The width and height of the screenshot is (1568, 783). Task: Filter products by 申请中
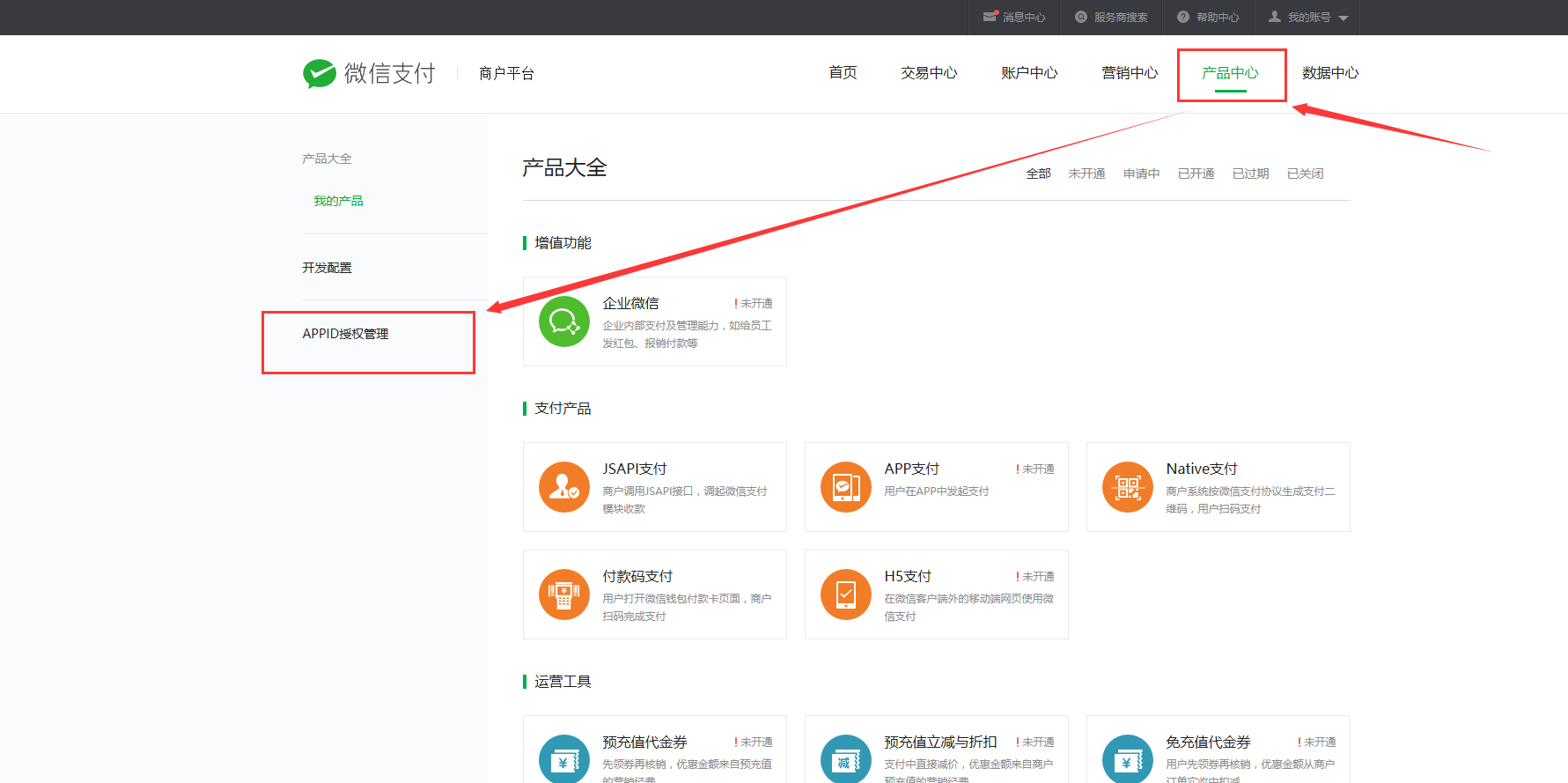point(1141,174)
